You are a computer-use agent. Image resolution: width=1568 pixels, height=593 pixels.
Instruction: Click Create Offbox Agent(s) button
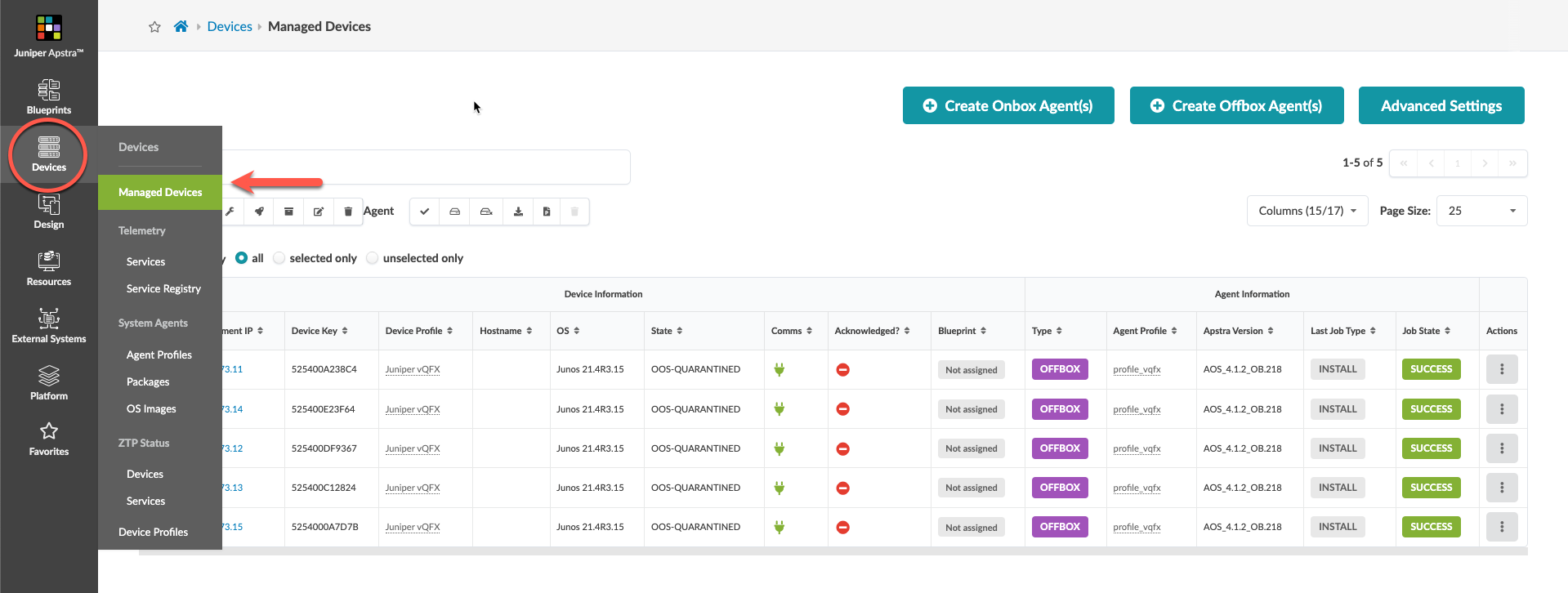1236,105
